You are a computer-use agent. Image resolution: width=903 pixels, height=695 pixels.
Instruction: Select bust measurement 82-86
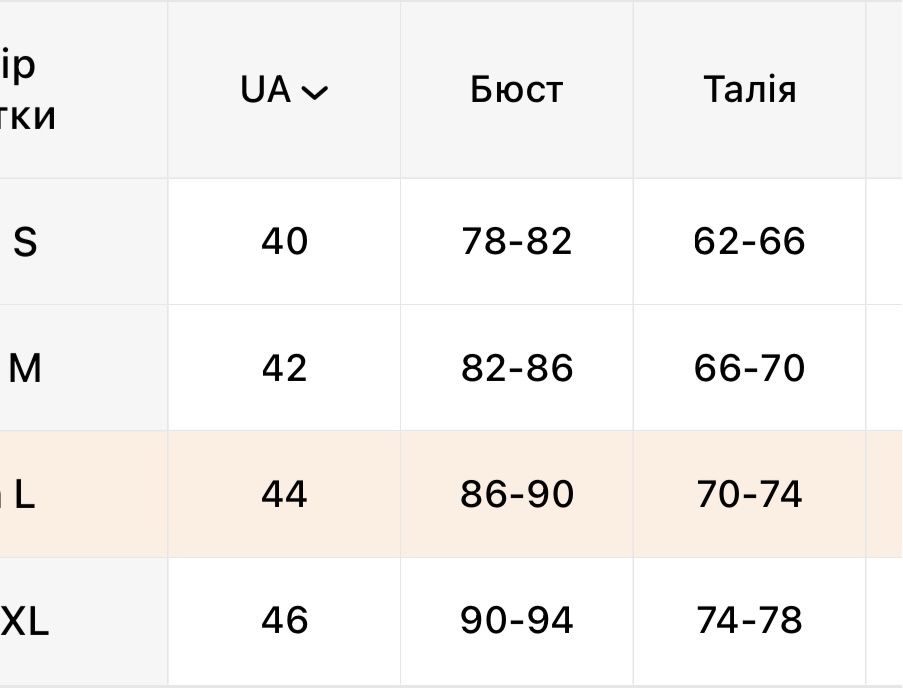coord(517,368)
